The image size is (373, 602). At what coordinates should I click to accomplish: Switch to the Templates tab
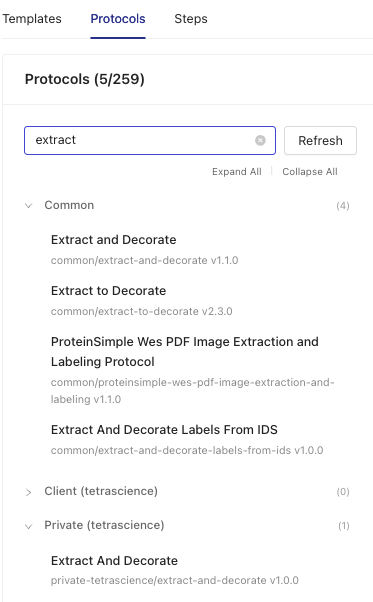coord(31,19)
